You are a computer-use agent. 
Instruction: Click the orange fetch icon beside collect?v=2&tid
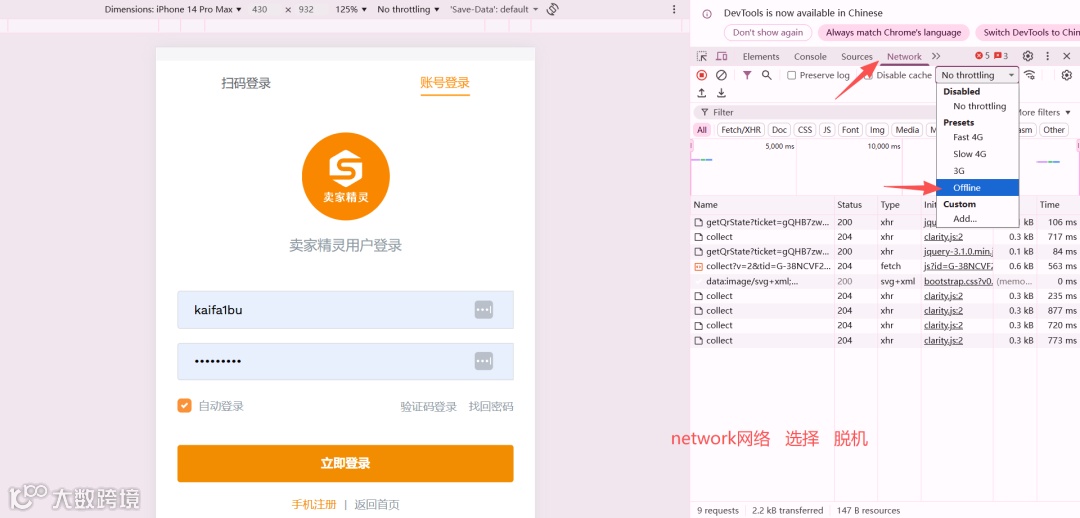pos(698,266)
